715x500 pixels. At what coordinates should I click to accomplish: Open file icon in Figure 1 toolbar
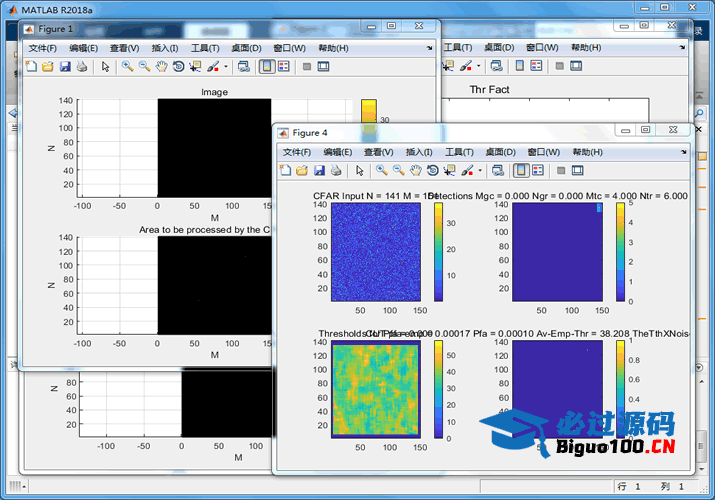pos(47,67)
